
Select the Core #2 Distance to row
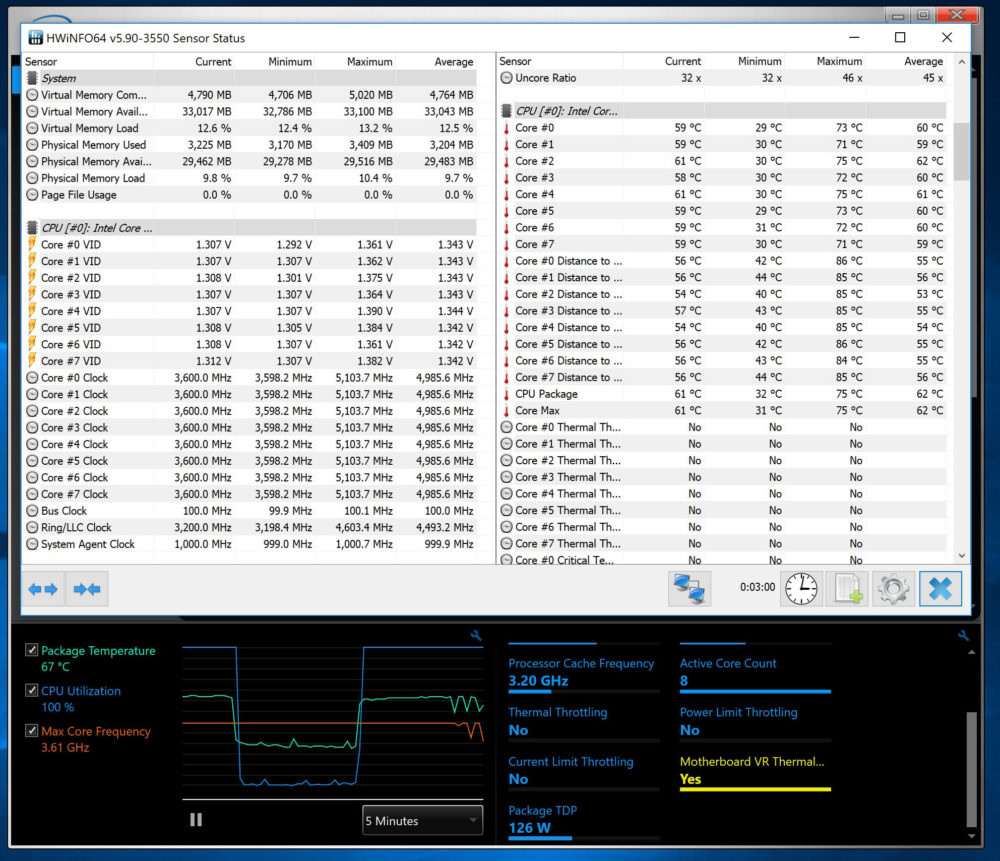(x=723, y=294)
